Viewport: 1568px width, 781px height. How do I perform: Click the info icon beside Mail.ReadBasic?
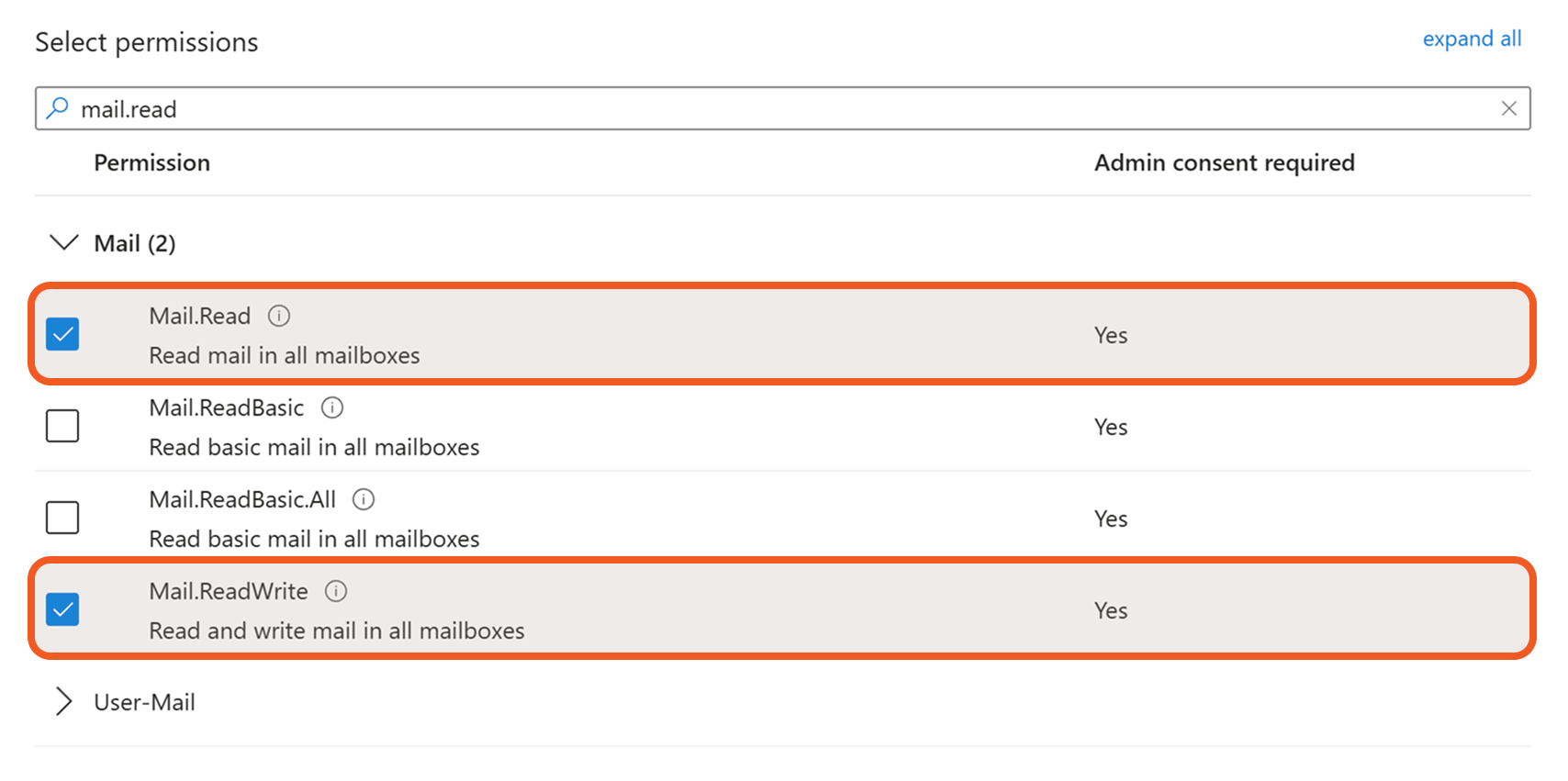(332, 407)
